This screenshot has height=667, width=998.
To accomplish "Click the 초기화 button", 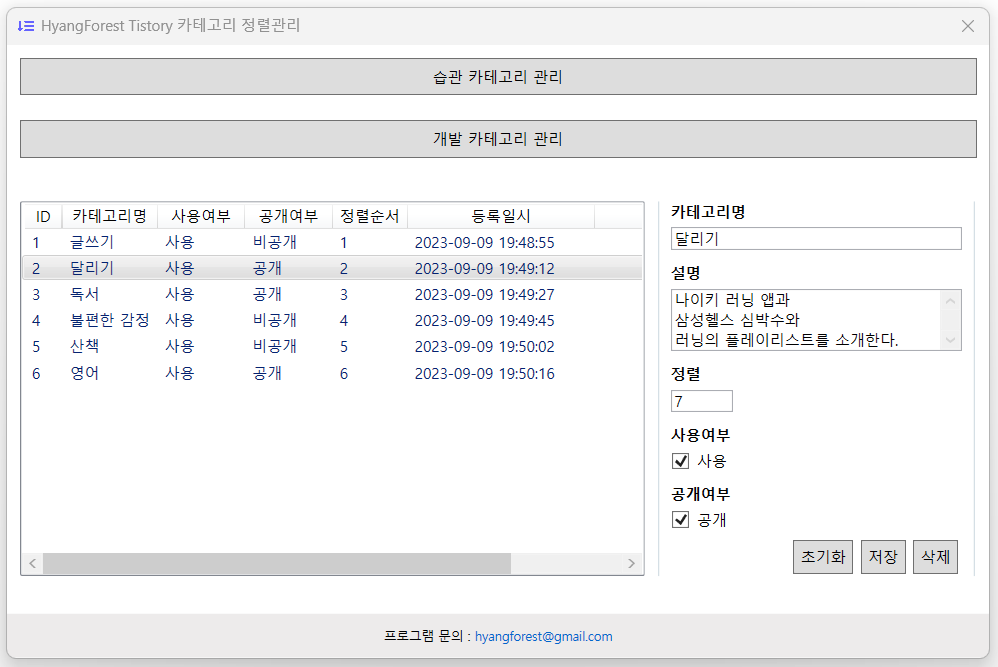I will point(822,557).
